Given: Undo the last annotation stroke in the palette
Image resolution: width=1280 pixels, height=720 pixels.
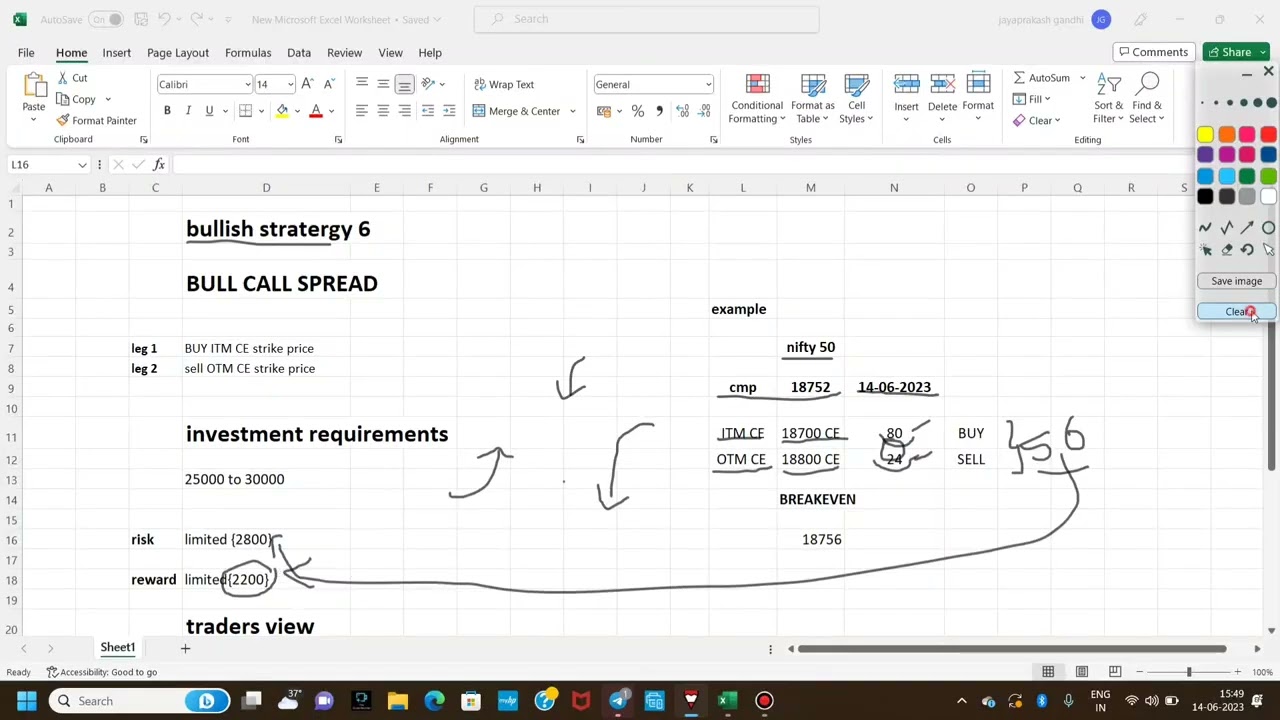Looking at the screenshot, I should 1247,250.
